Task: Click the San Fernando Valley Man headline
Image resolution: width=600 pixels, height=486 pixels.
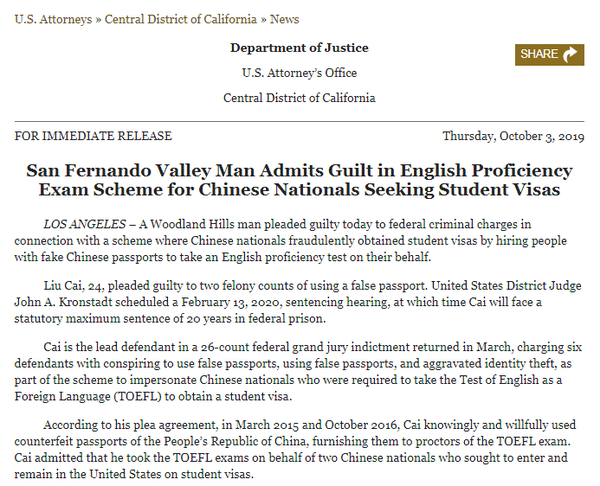Action: [x=299, y=180]
